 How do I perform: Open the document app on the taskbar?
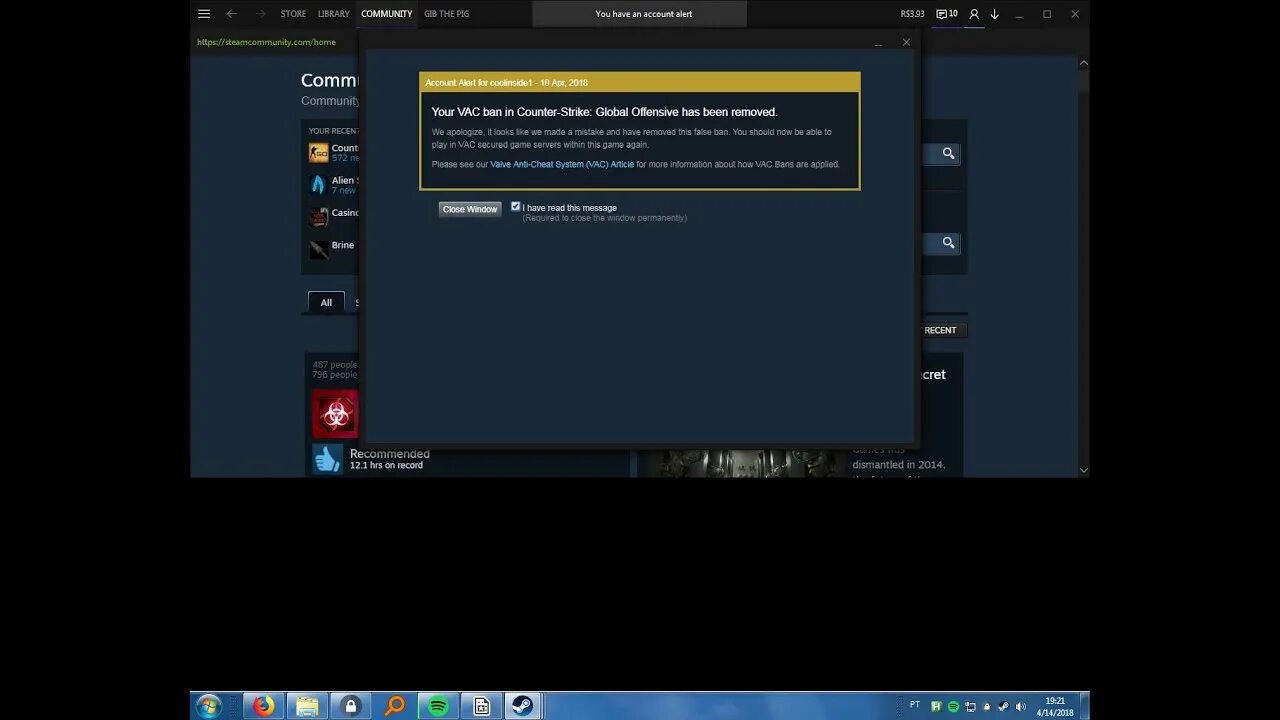coord(481,706)
